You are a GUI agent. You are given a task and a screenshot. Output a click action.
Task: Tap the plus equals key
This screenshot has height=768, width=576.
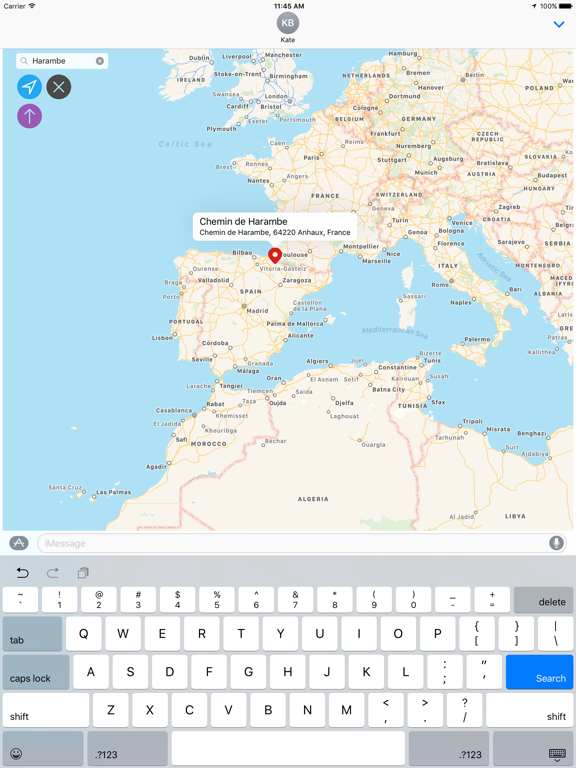tap(492, 600)
